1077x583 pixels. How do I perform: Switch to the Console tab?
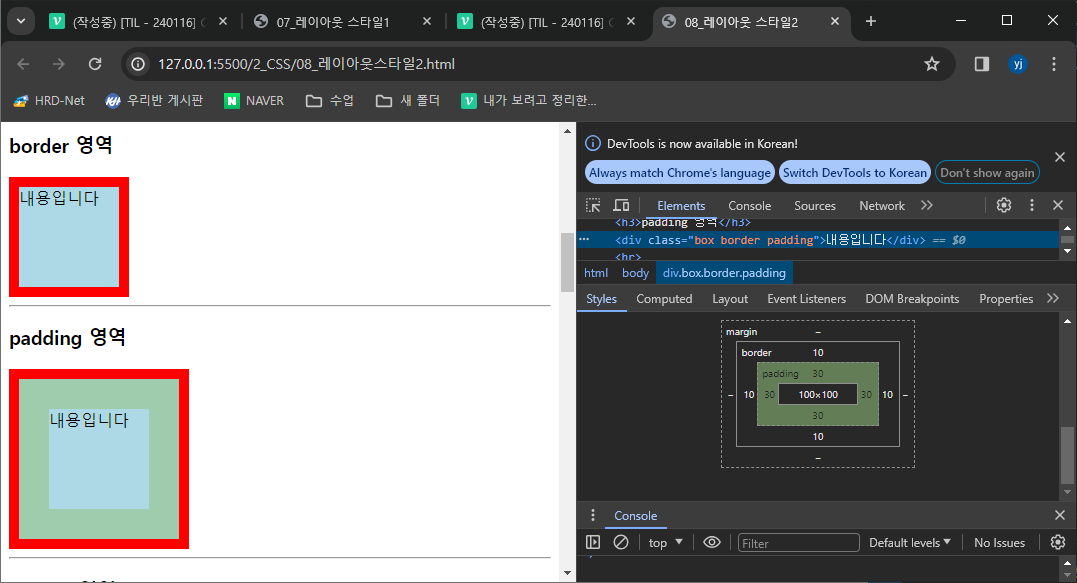tap(749, 205)
